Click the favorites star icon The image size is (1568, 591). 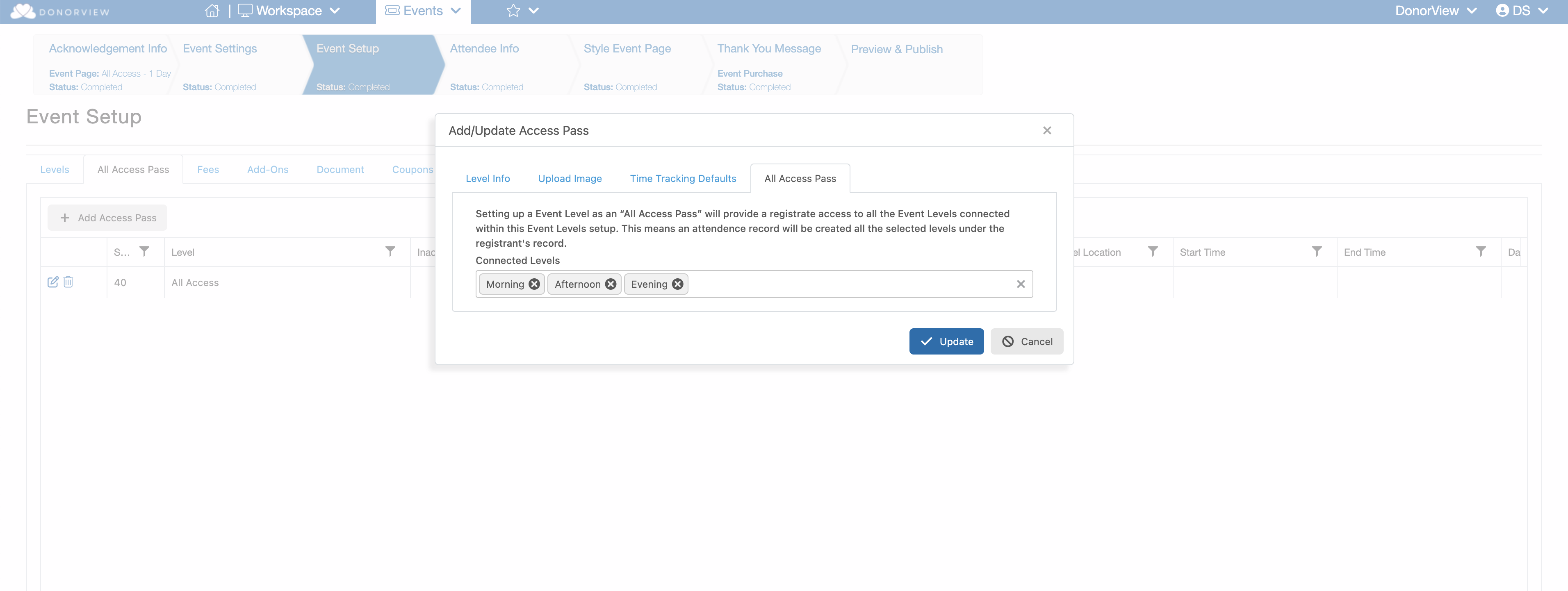pos(513,11)
